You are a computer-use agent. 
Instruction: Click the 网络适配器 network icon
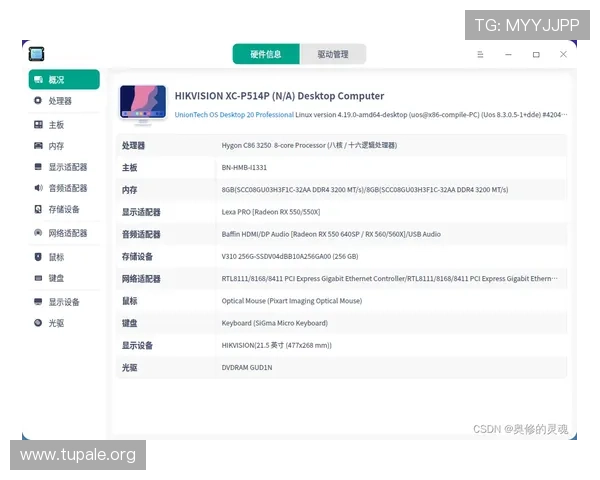click(x=38, y=233)
